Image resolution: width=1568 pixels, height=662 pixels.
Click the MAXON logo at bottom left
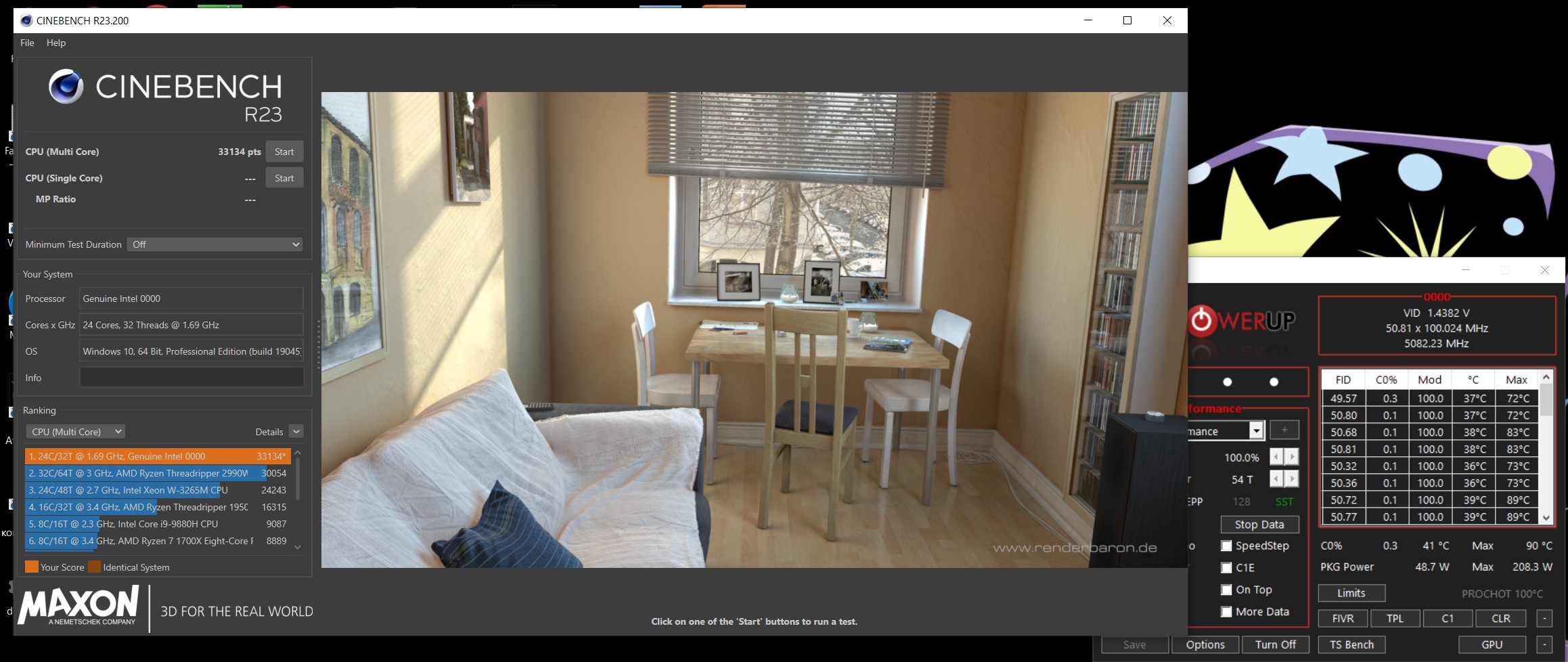click(x=78, y=606)
